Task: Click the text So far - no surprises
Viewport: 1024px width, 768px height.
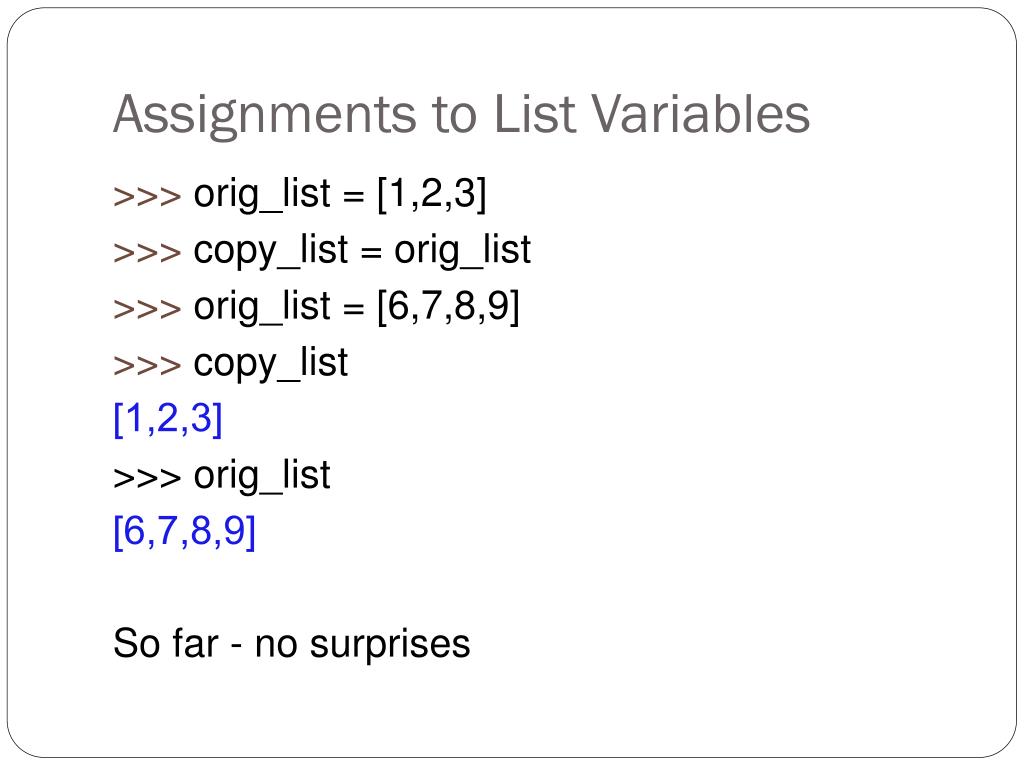Action: click(291, 644)
